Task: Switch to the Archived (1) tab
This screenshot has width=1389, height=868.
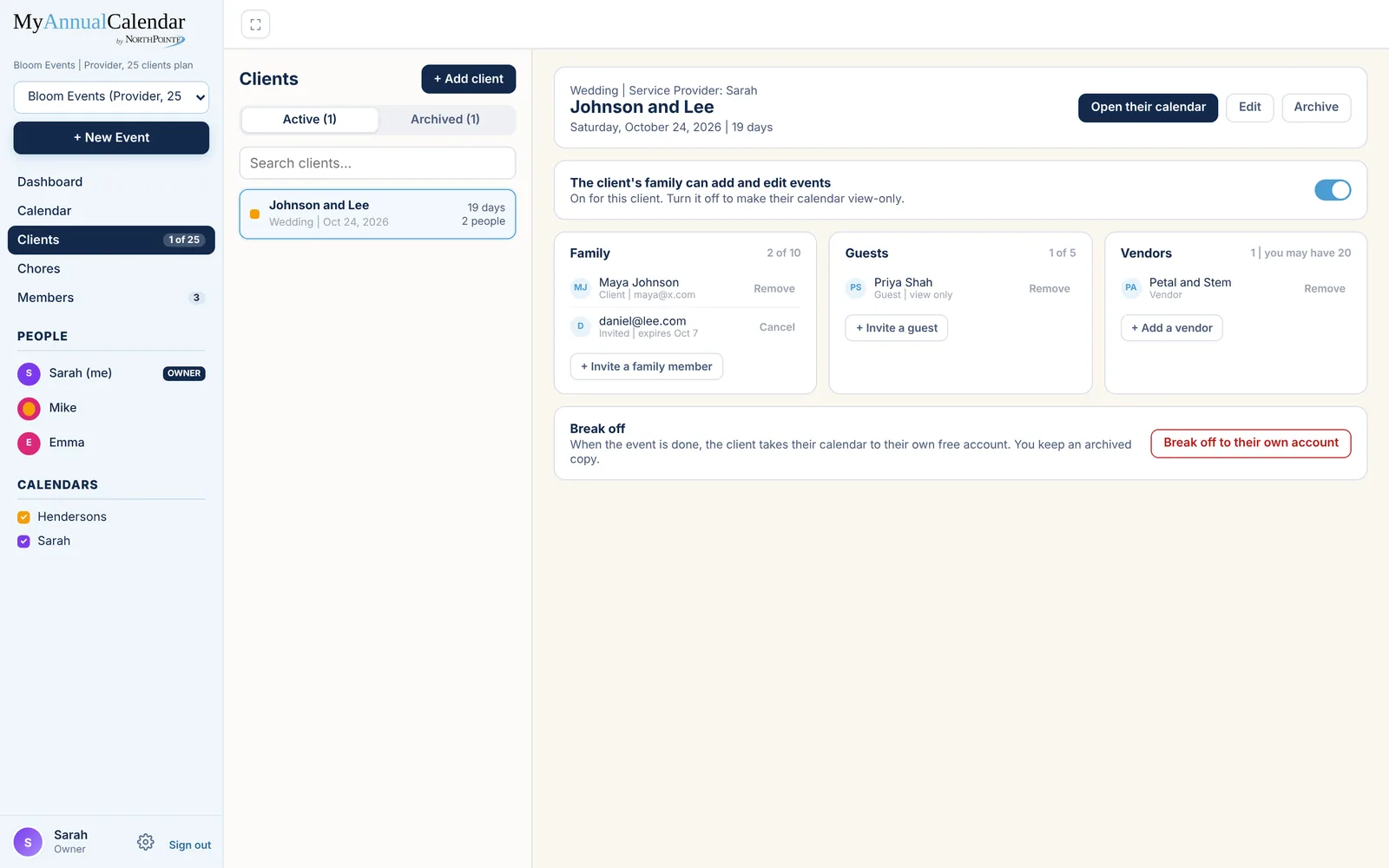Action: [x=445, y=120]
